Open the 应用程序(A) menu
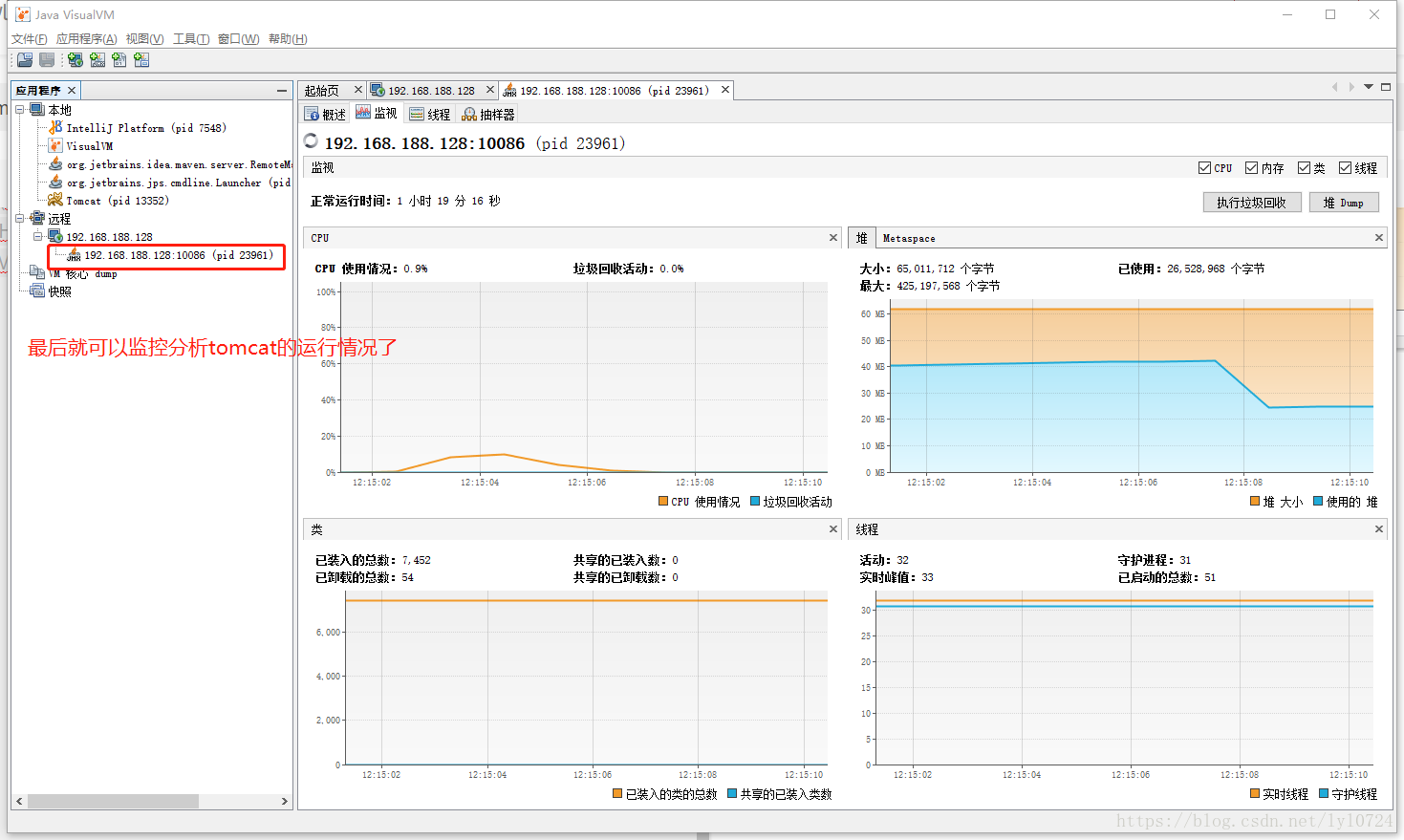The height and width of the screenshot is (840, 1404). tap(86, 39)
